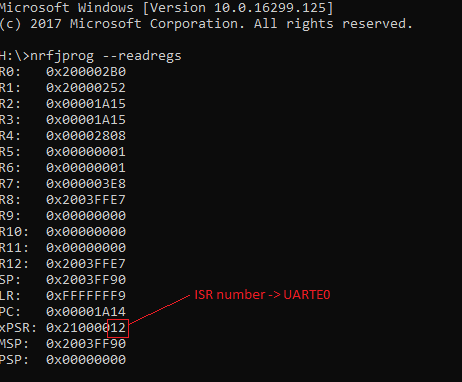Click the red box highlighting 12 in xPSR
This screenshot has height=382, width=462.
click(x=118, y=328)
